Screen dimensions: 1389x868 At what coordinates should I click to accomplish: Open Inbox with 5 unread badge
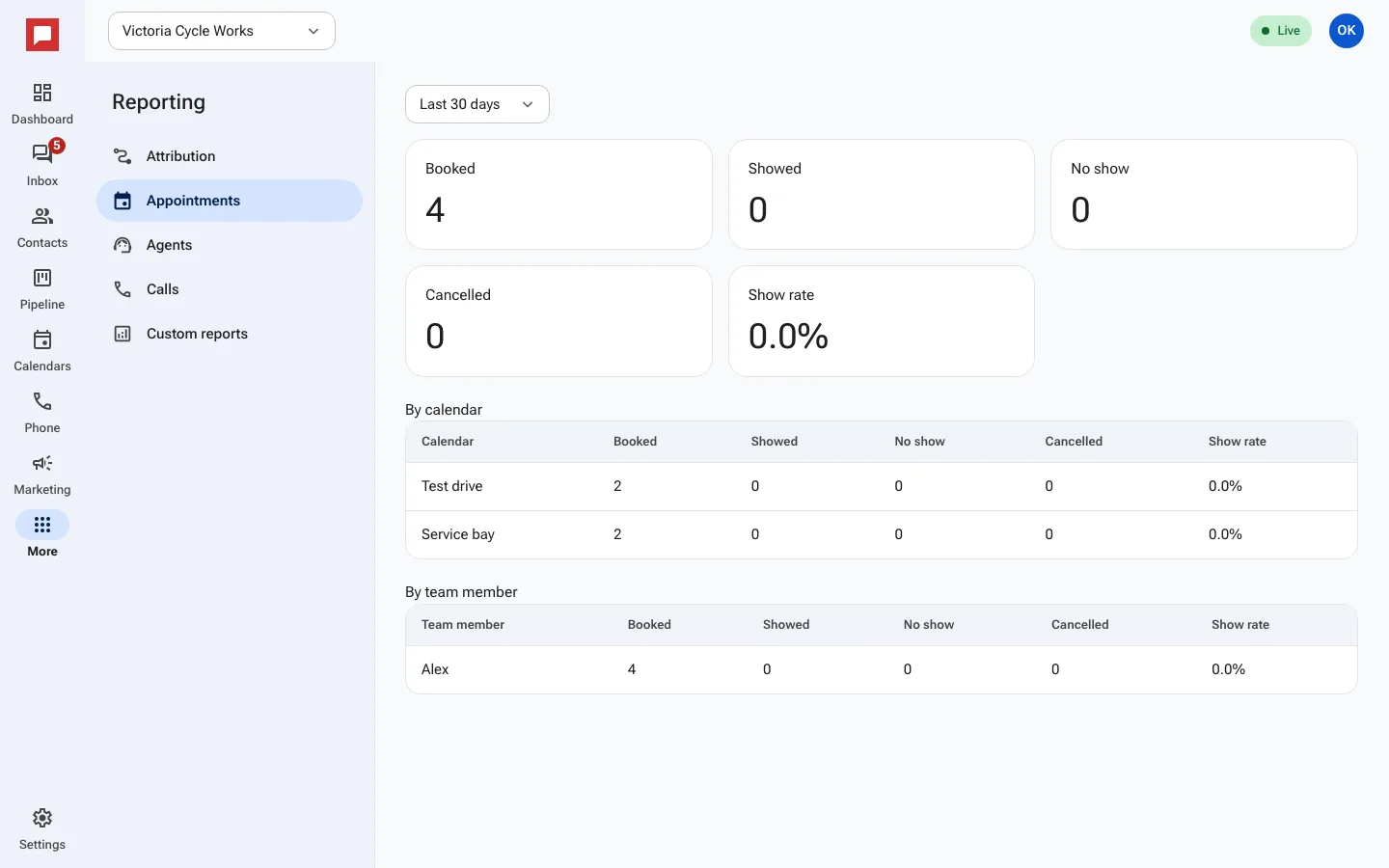point(42,154)
